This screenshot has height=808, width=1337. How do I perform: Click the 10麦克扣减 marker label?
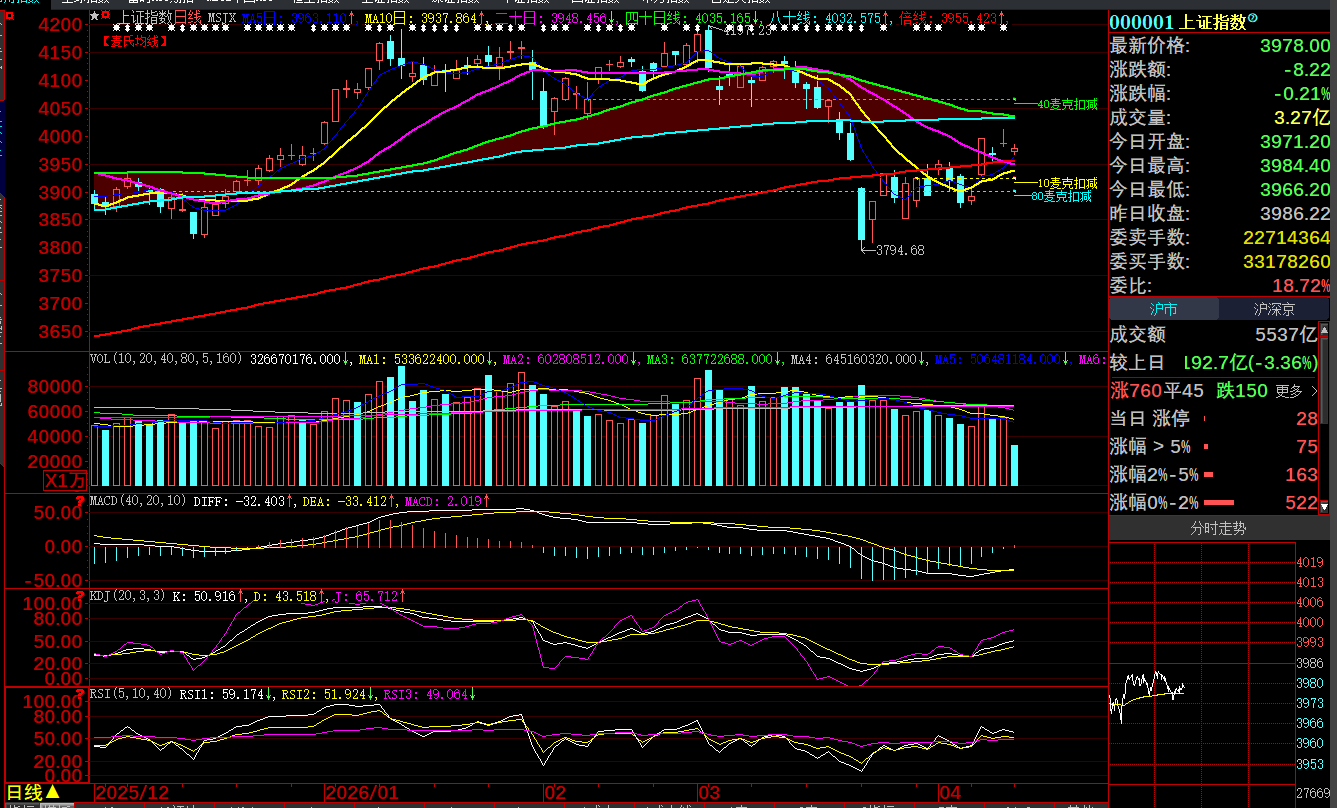pos(1067,183)
